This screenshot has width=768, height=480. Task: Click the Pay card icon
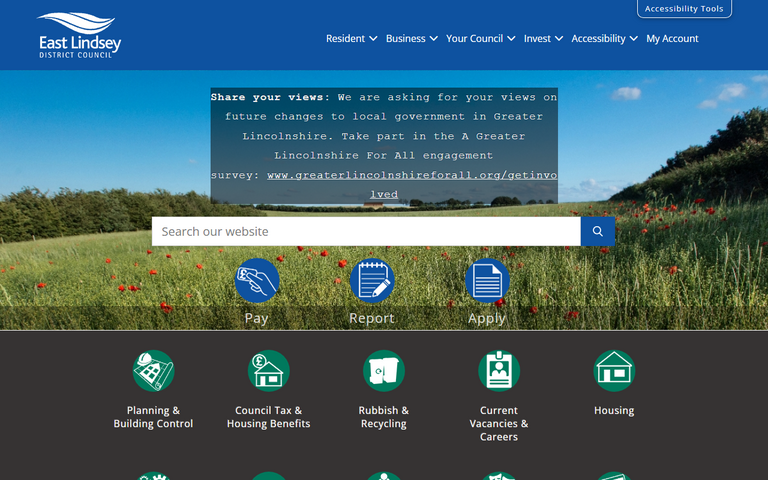click(257, 281)
